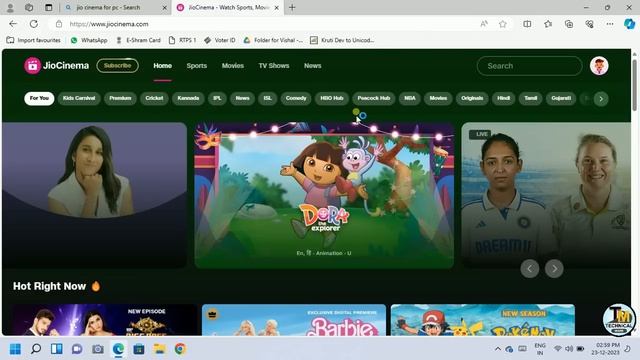Select the Comedy chip
This screenshot has width=640, height=360.
point(296,98)
